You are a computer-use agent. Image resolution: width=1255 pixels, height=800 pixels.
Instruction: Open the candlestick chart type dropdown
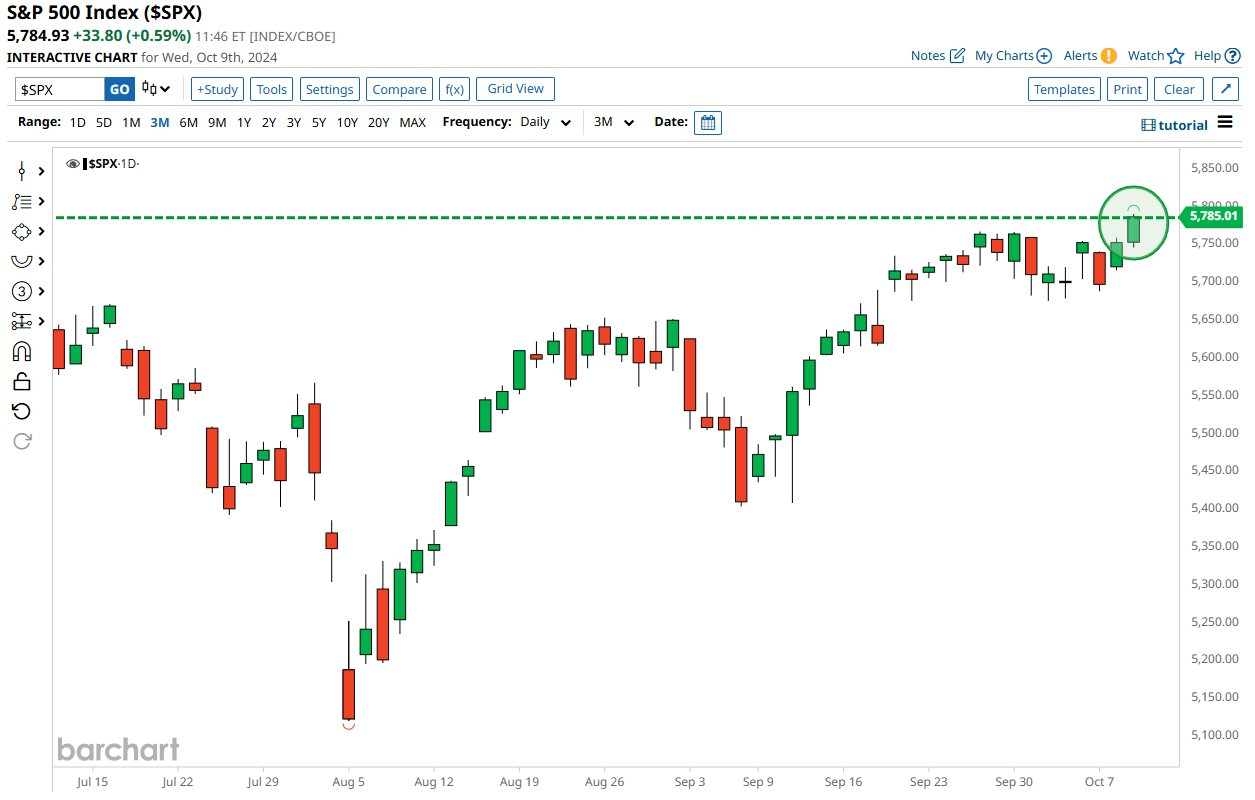[x=156, y=89]
